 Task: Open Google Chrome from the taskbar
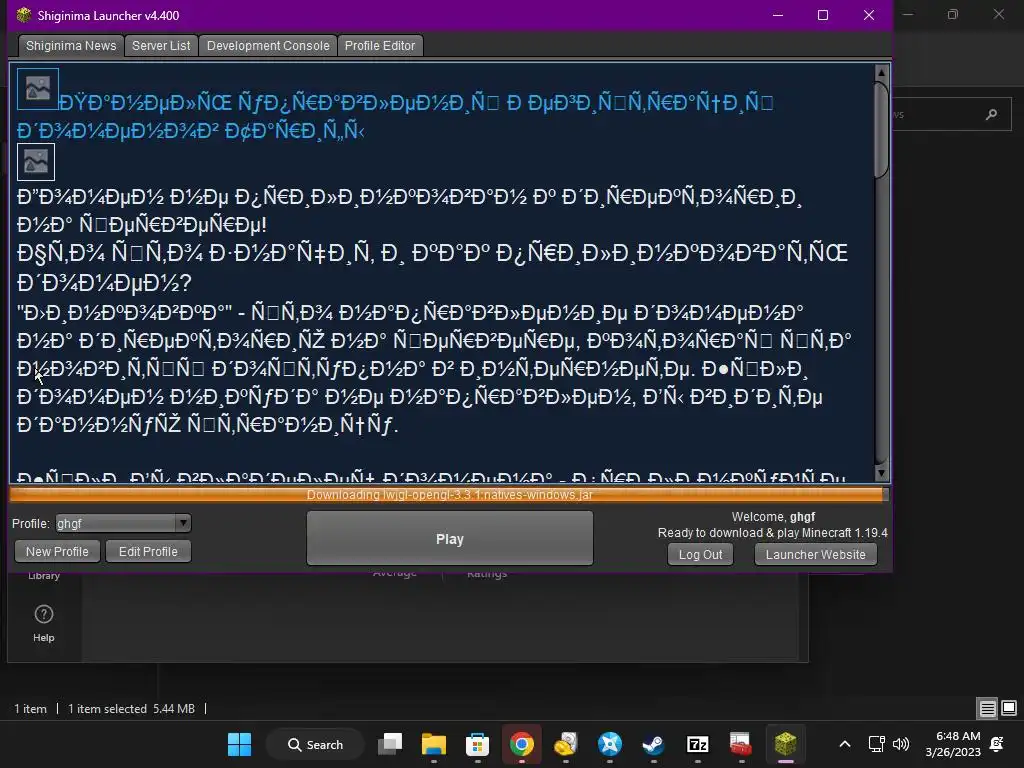pyautogui.click(x=522, y=744)
